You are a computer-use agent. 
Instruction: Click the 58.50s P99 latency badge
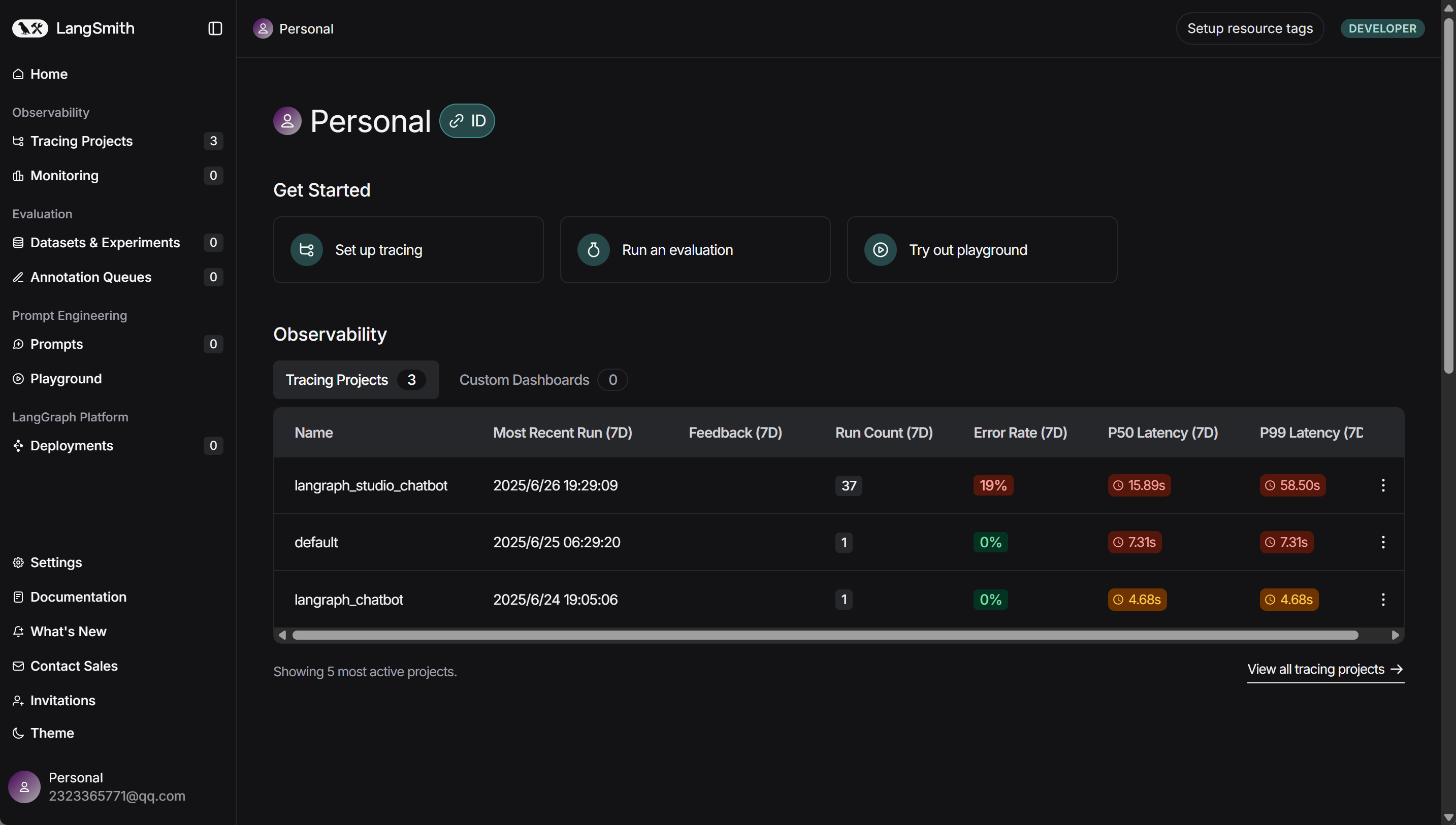point(1292,485)
